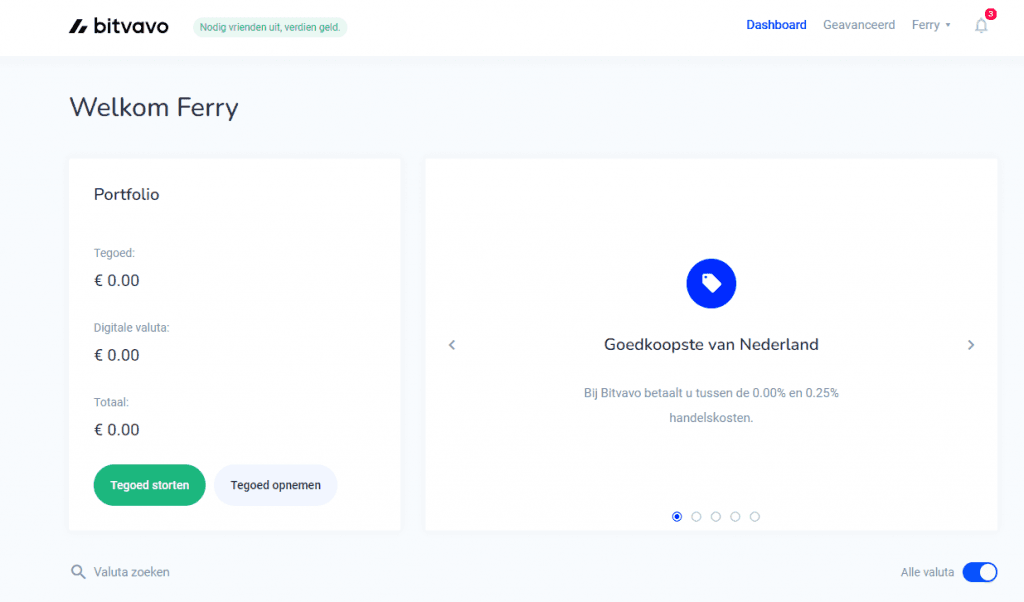1024x602 pixels.
Task: Open the Dashboard tab
Action: coord(776,25)
